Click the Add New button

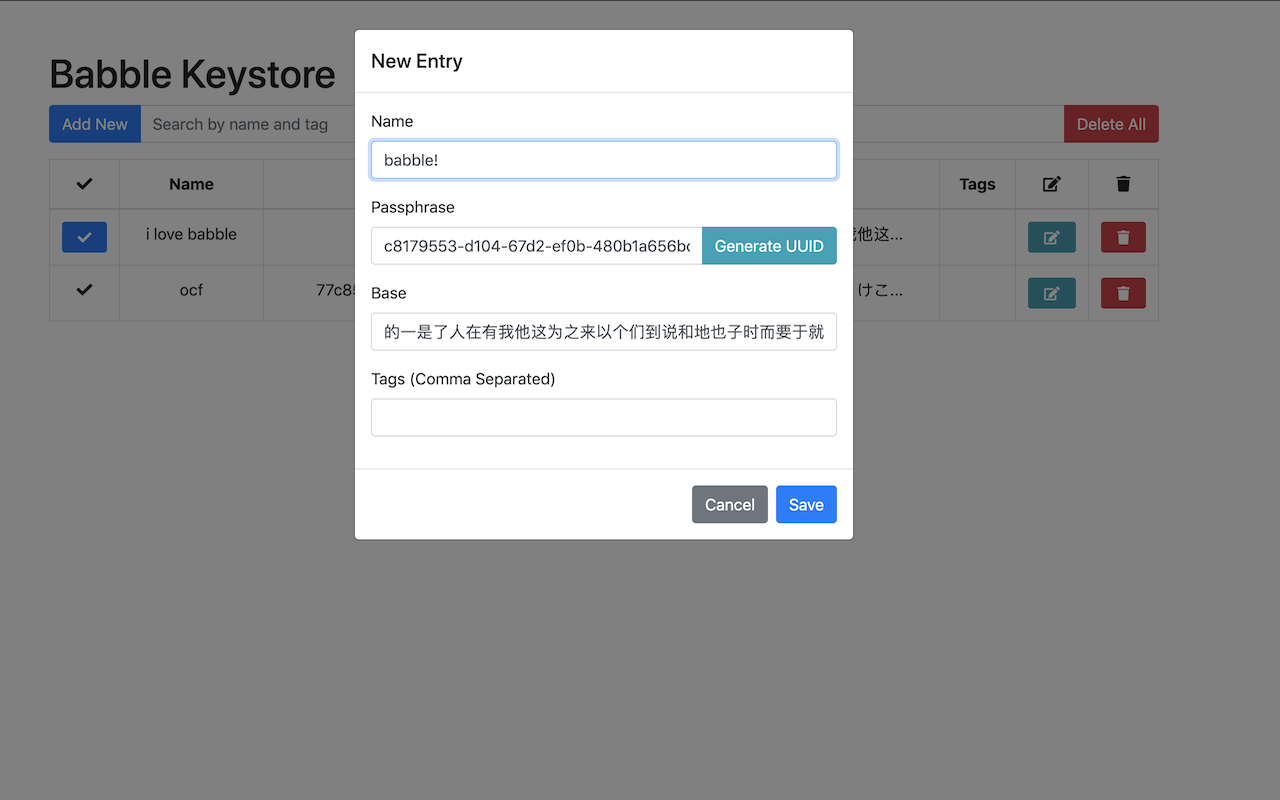[x=95, y=125]
